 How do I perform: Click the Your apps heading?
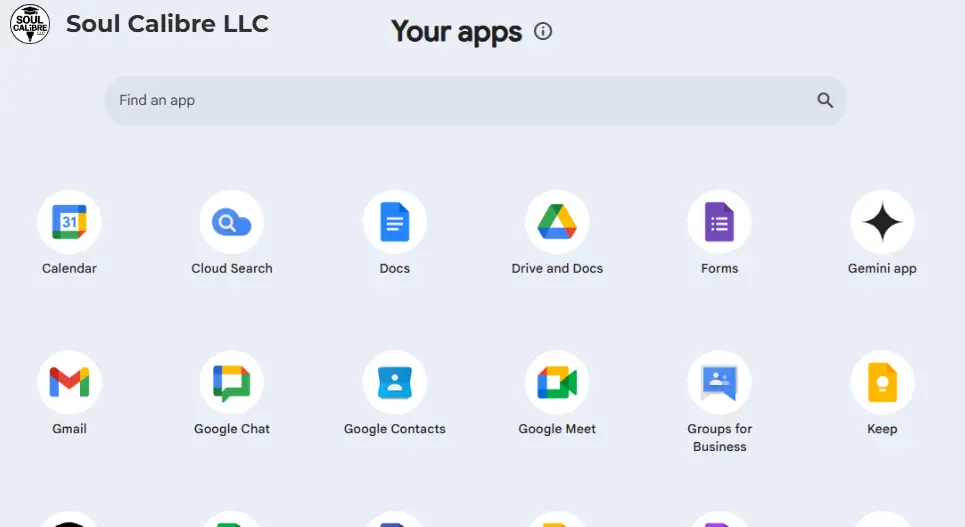point(456,31)
